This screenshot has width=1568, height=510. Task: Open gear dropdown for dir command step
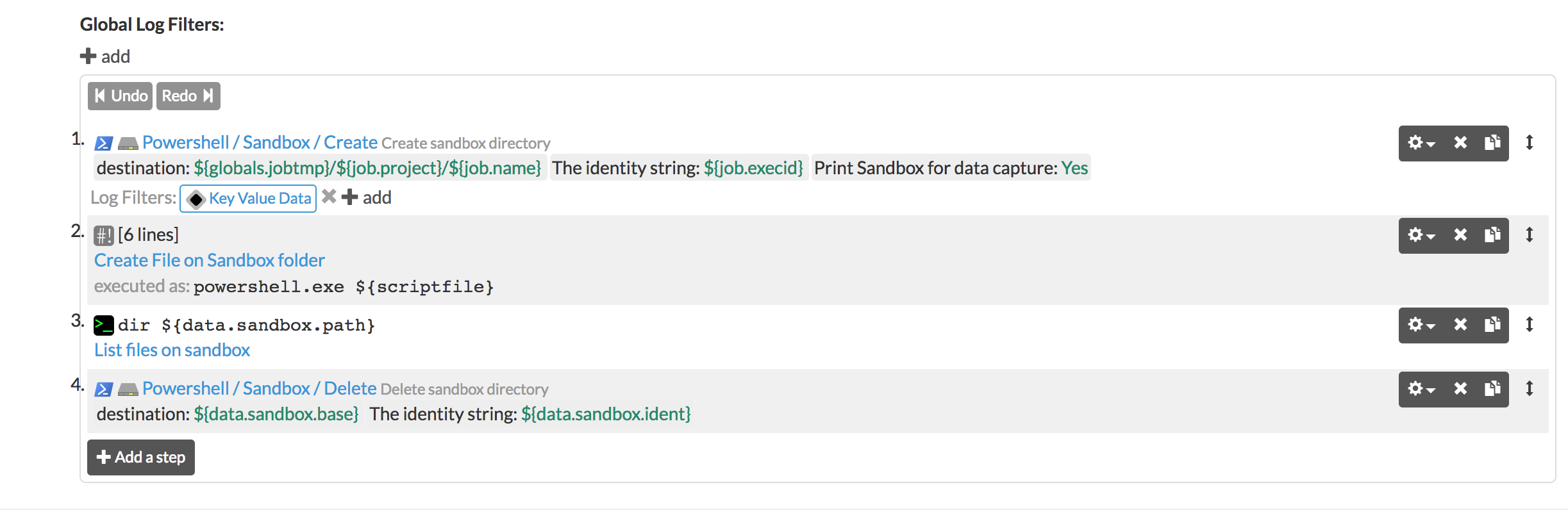[x=1421, y=325]
